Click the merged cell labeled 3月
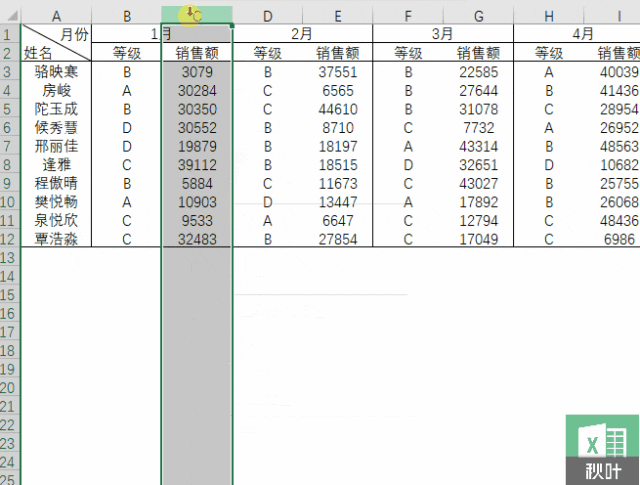640x485 pixels. coord(443,34)
